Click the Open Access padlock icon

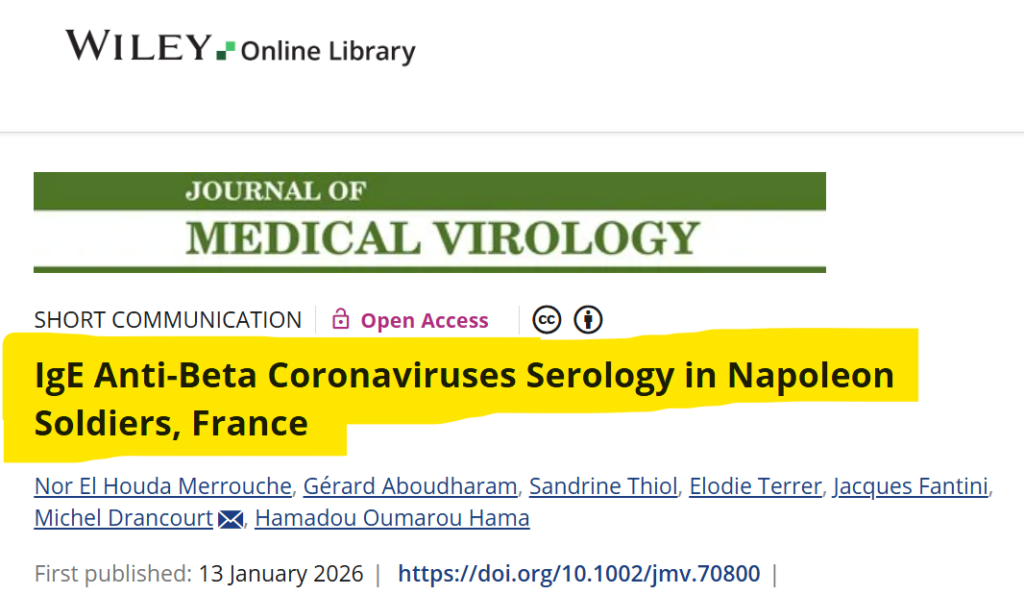tap(341, 320)
